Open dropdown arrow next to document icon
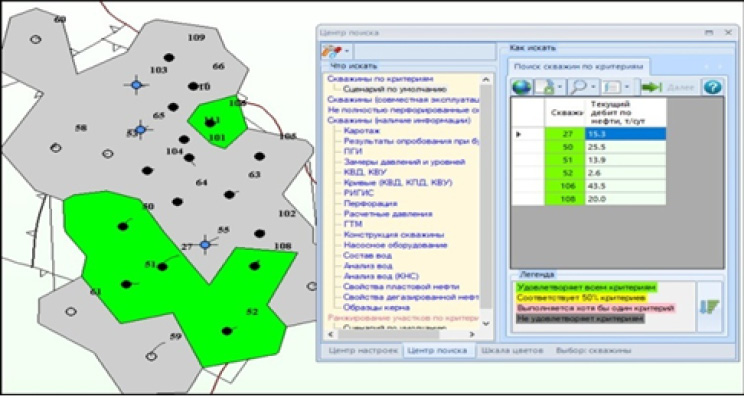This screenshot has height=398, width=744. [560, 87]
